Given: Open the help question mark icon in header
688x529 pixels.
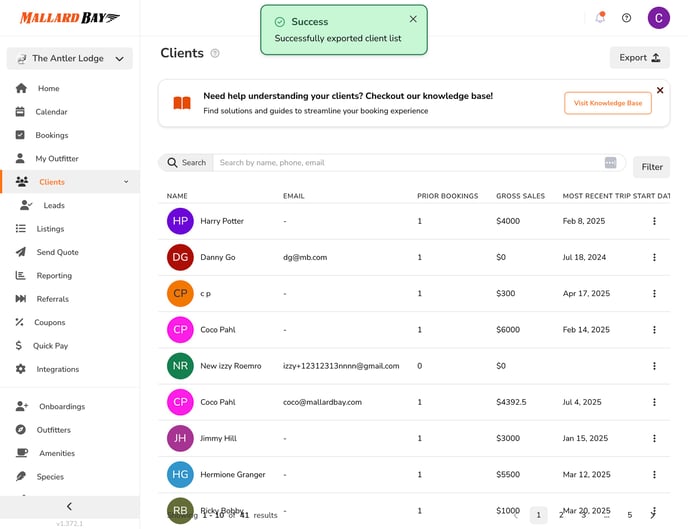Looking at the screenshot, I should [627, 18].
